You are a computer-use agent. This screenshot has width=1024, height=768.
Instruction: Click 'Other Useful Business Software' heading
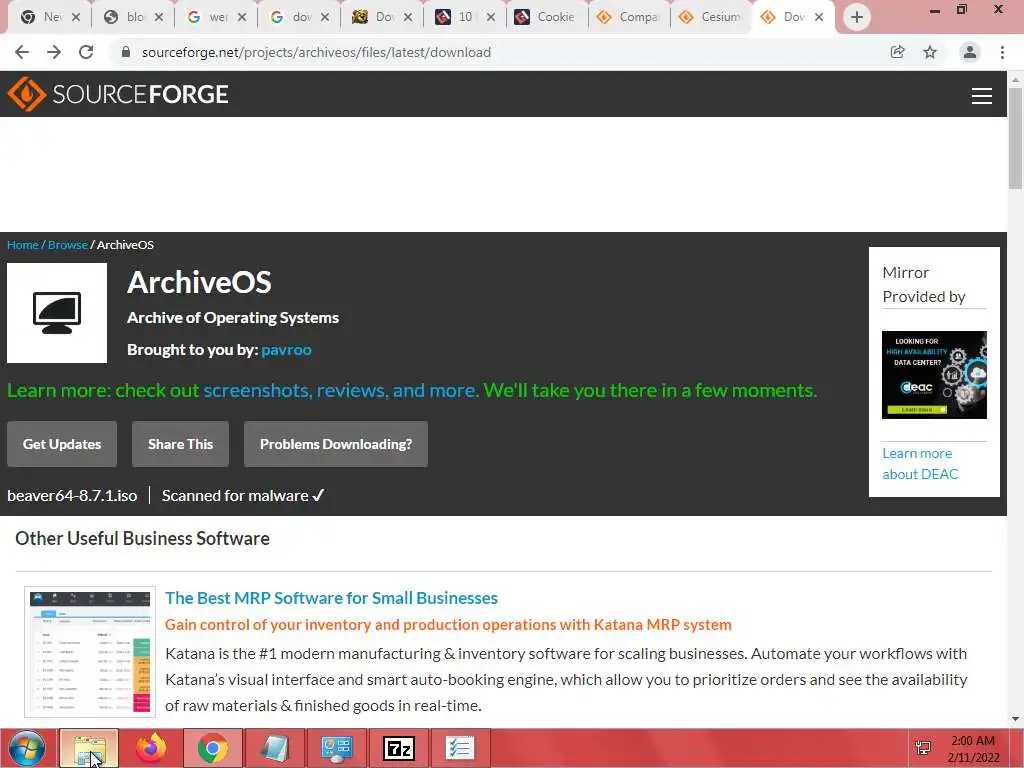[142, 539]
